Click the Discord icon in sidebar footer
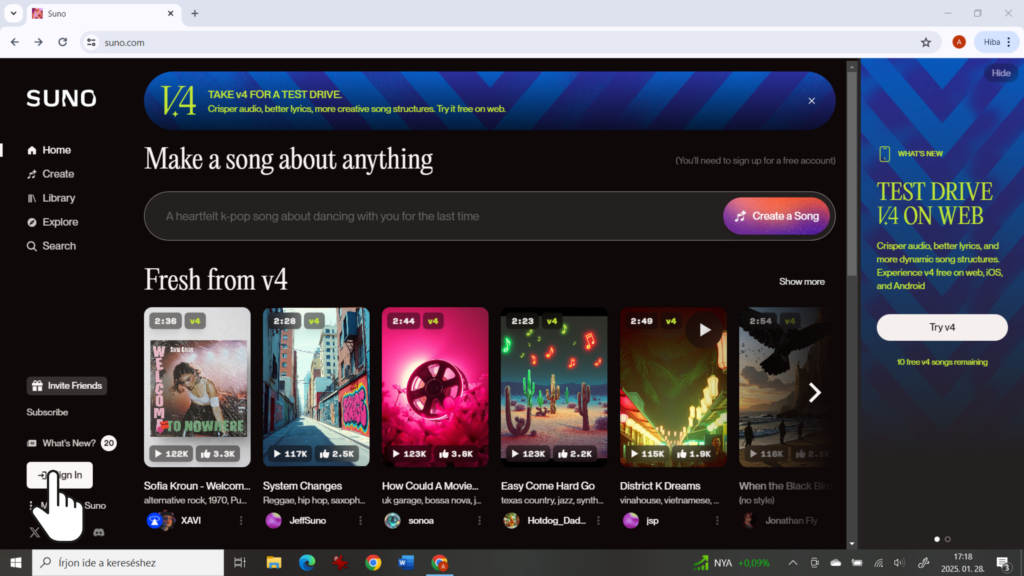The height and width of the screenshot is (576, 1024). pyautogui.click(x=99, y=532)
